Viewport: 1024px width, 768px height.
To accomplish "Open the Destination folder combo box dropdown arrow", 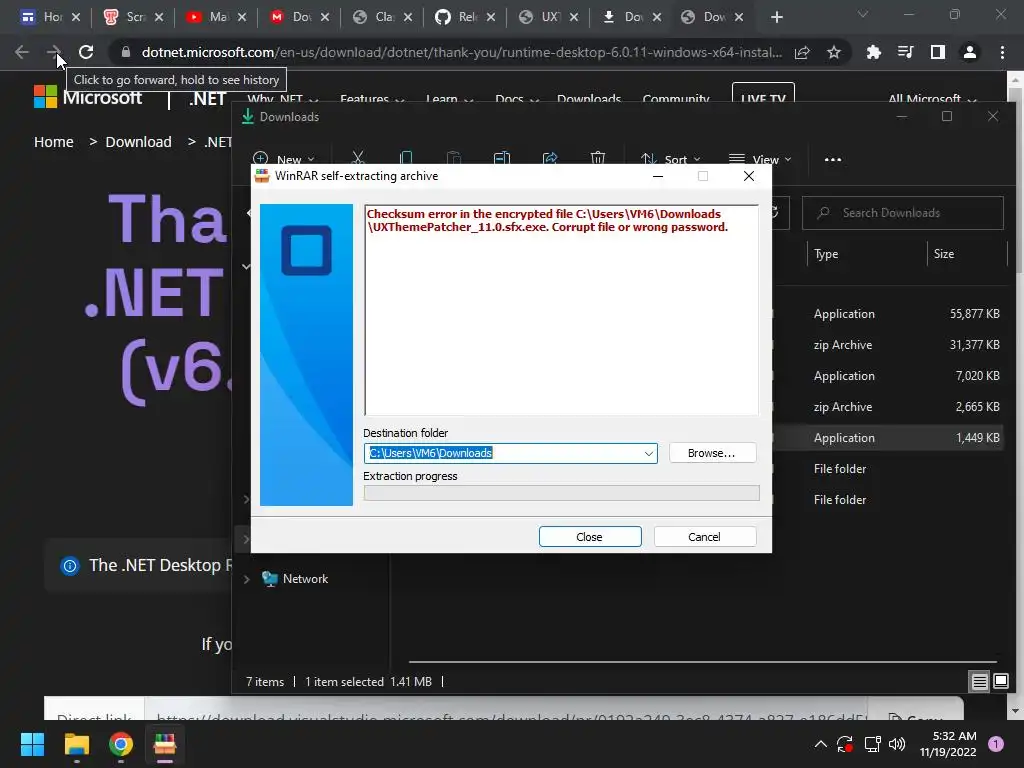I will point(648,453).
